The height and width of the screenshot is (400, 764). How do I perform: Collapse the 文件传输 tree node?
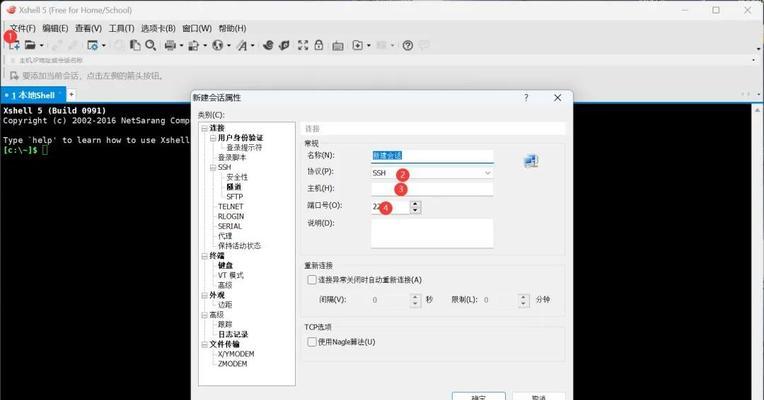[x=205, y=344]
